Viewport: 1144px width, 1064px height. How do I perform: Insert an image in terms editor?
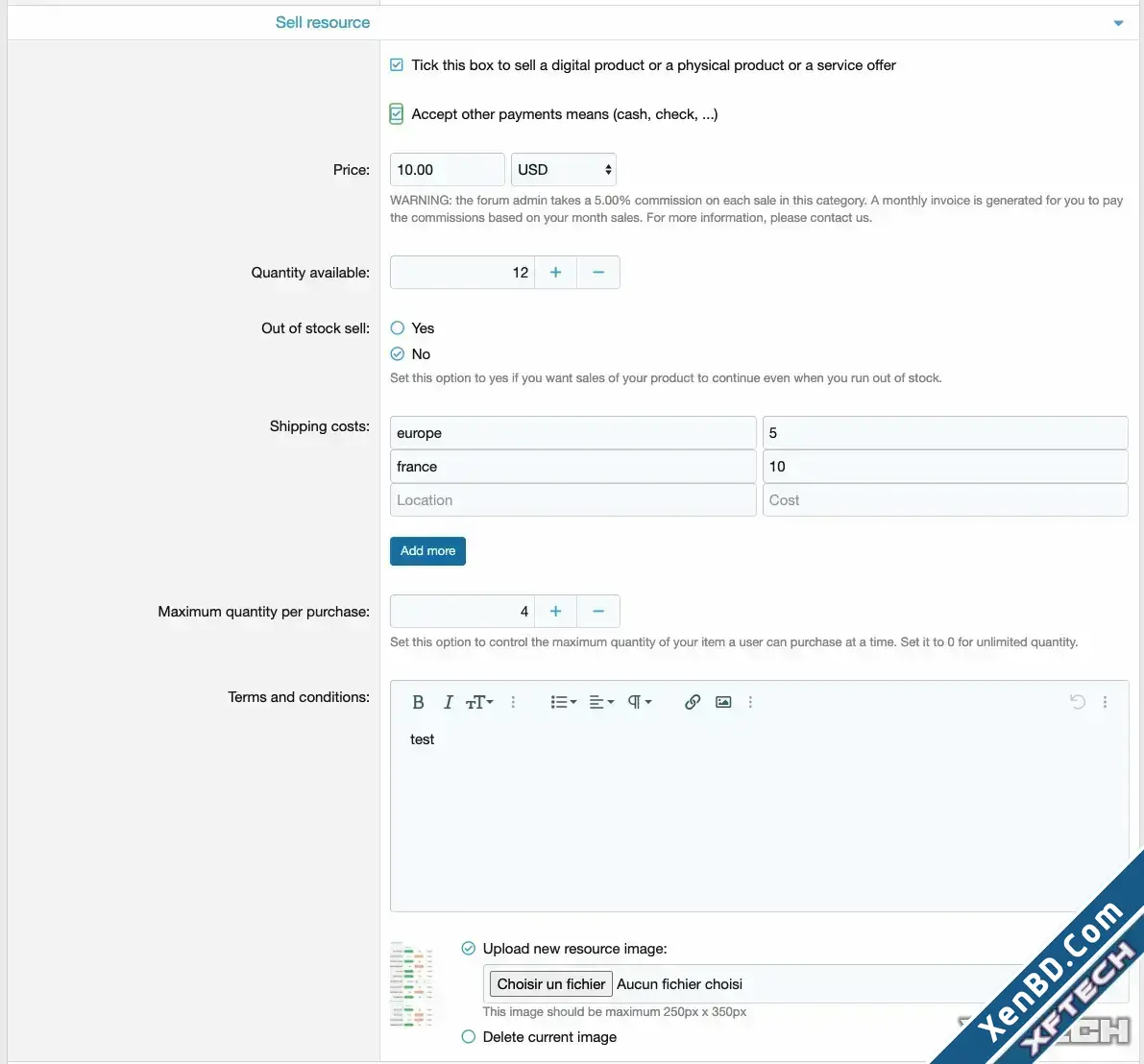point(723,702)
